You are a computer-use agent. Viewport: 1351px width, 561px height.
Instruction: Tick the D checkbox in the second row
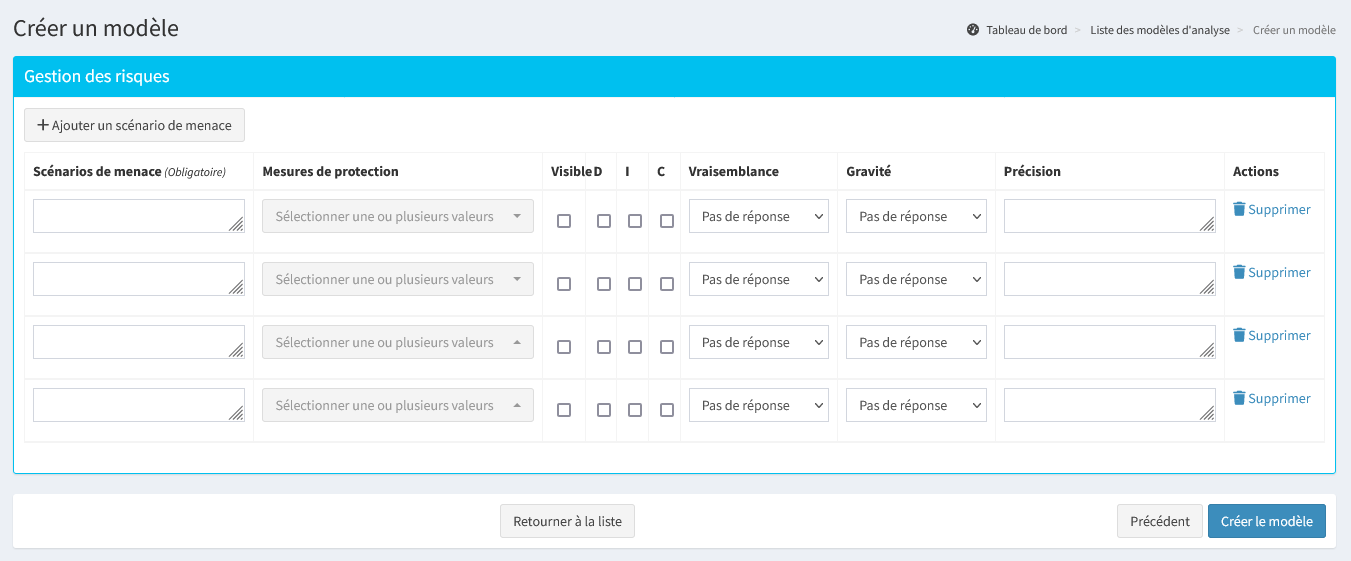[x=604, y=284]
